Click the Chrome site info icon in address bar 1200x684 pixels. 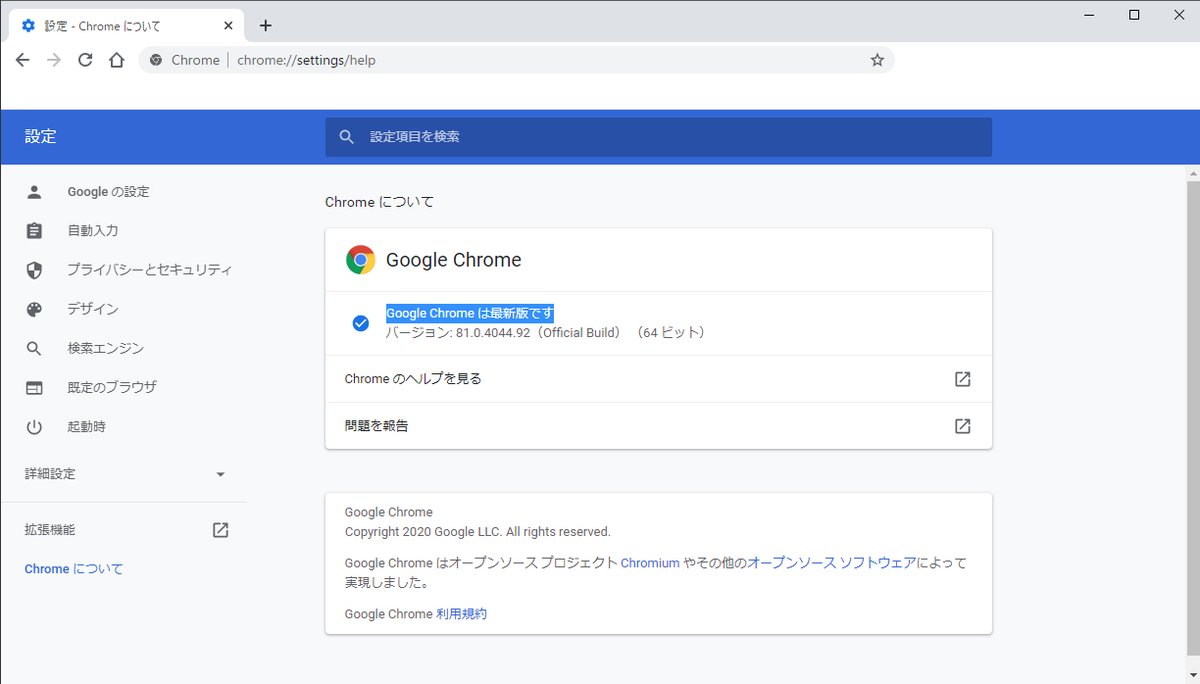[155, 60]
